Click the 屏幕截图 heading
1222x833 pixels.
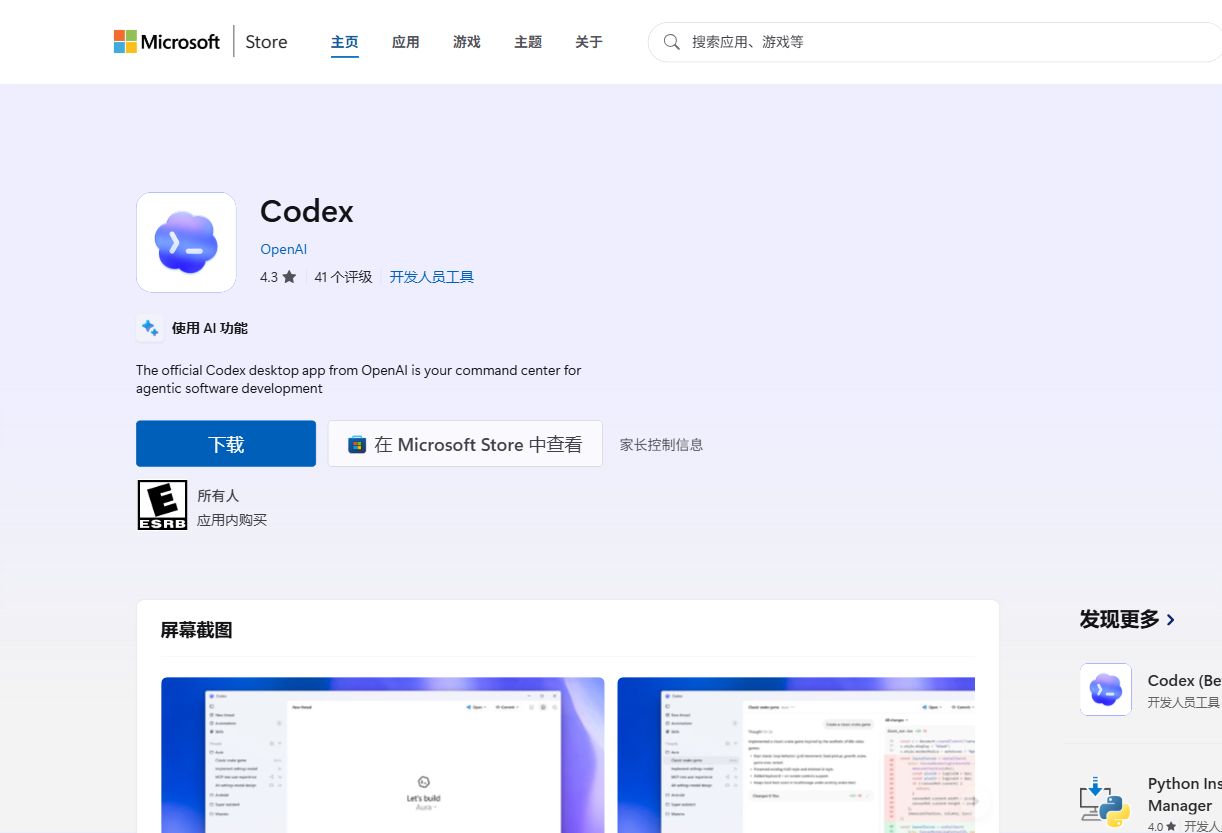196,630
